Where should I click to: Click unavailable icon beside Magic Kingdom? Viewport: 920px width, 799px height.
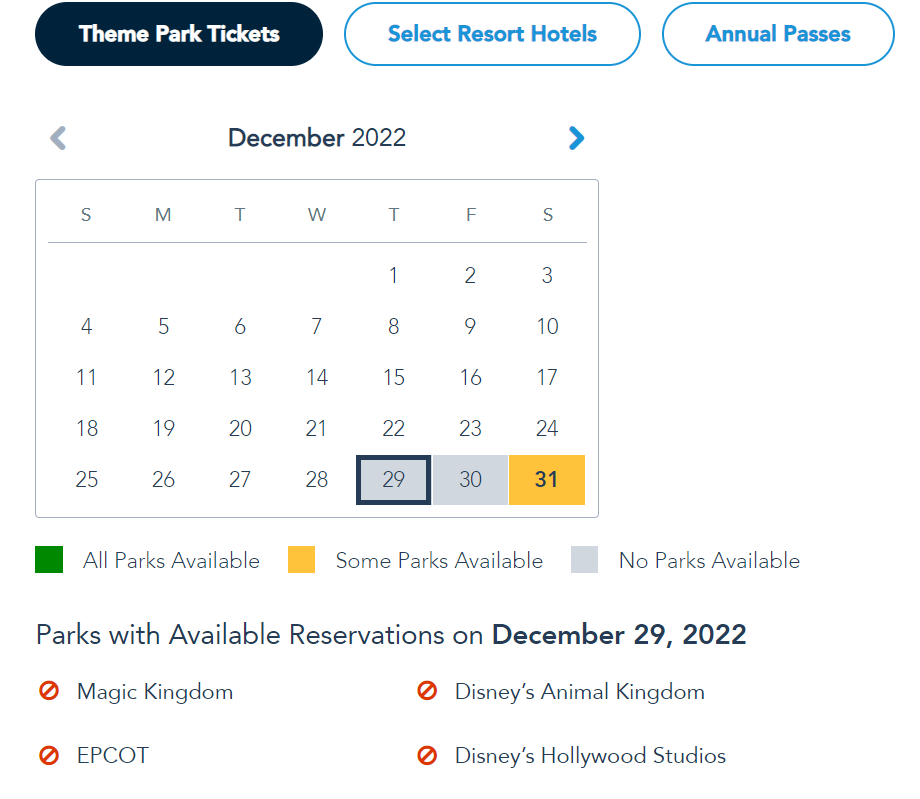tap(49, 691)
